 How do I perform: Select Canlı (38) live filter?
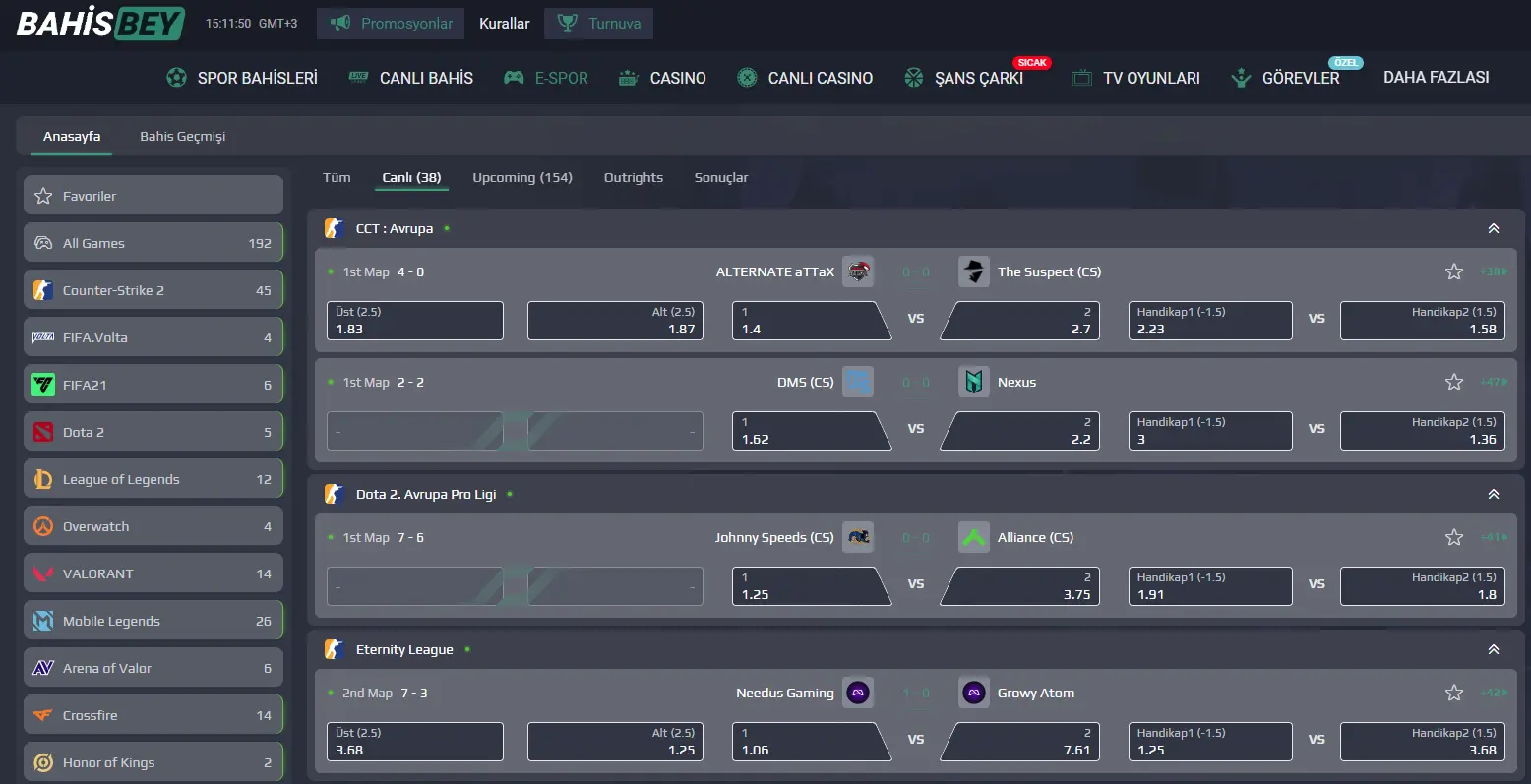point(411,177)
